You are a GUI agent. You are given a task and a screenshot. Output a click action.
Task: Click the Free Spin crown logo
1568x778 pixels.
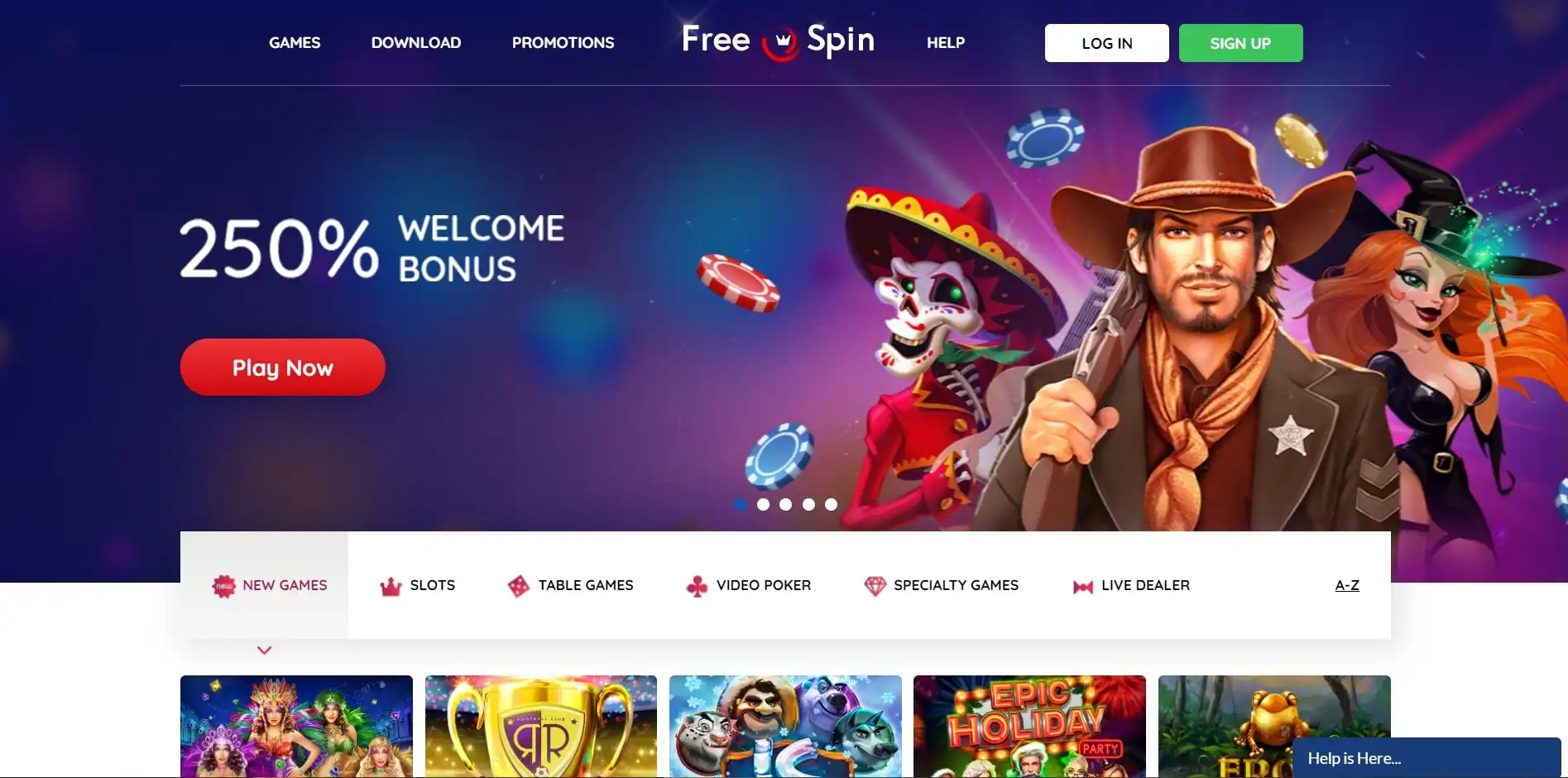pos(778,41)
